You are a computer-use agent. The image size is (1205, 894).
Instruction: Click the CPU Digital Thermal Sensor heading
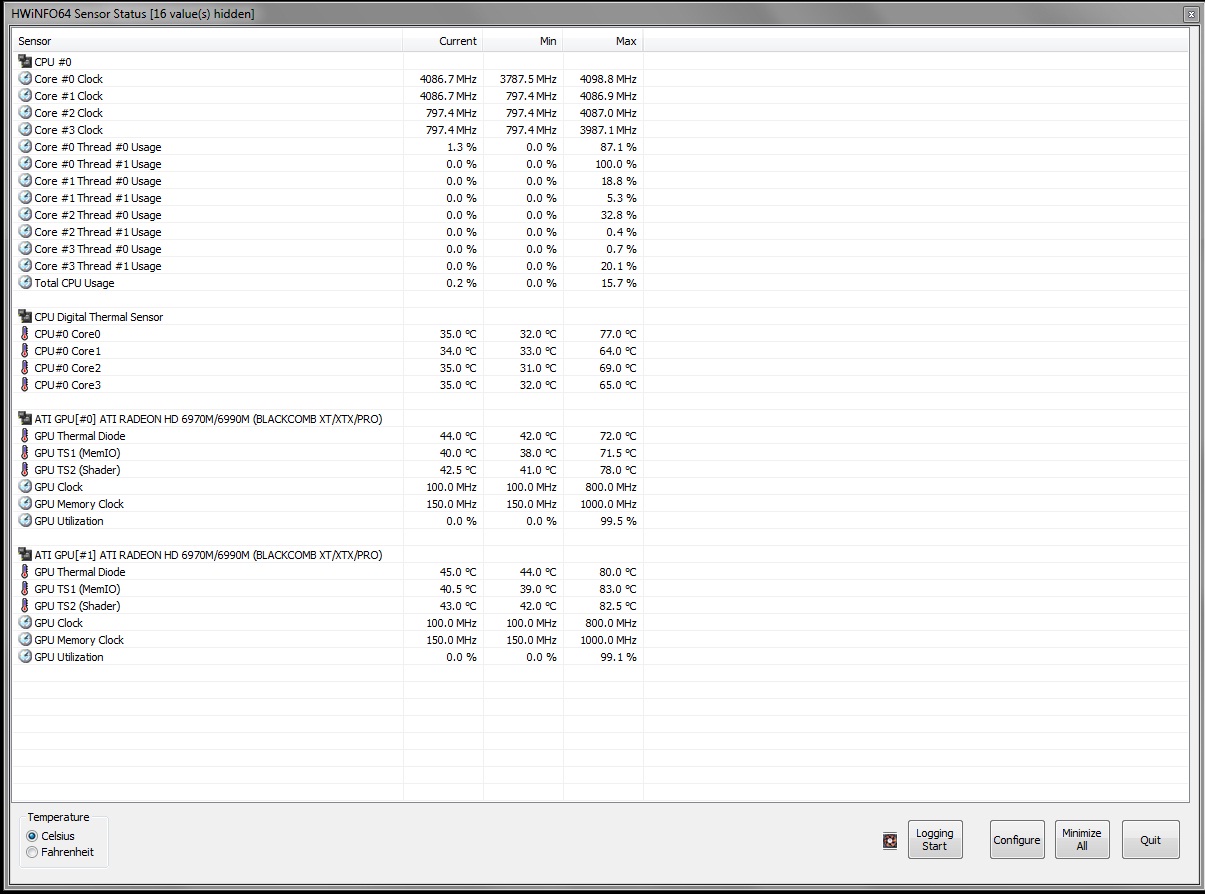[x=98, y=317]
